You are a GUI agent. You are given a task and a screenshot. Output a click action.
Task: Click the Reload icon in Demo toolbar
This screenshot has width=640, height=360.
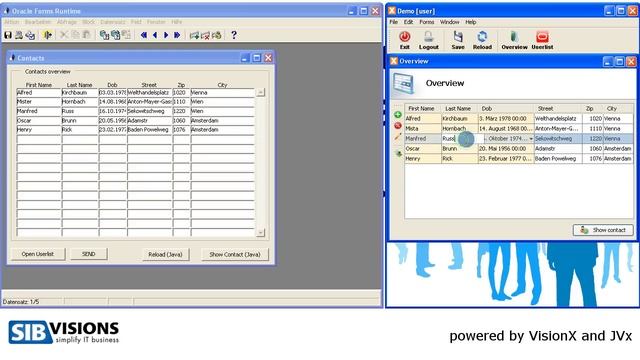pos(482,40)
